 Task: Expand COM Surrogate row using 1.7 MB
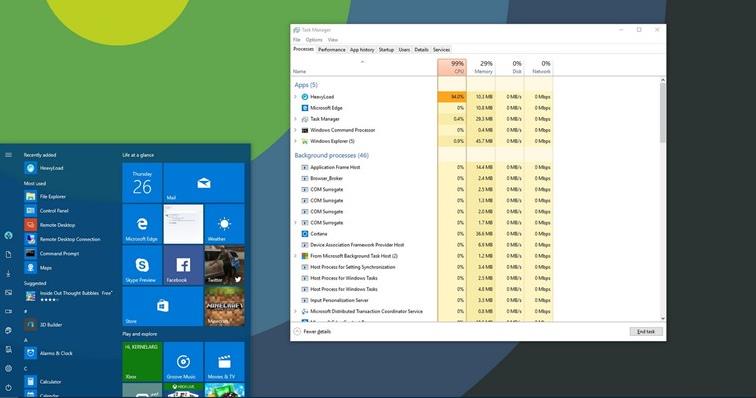coord(296,223)
